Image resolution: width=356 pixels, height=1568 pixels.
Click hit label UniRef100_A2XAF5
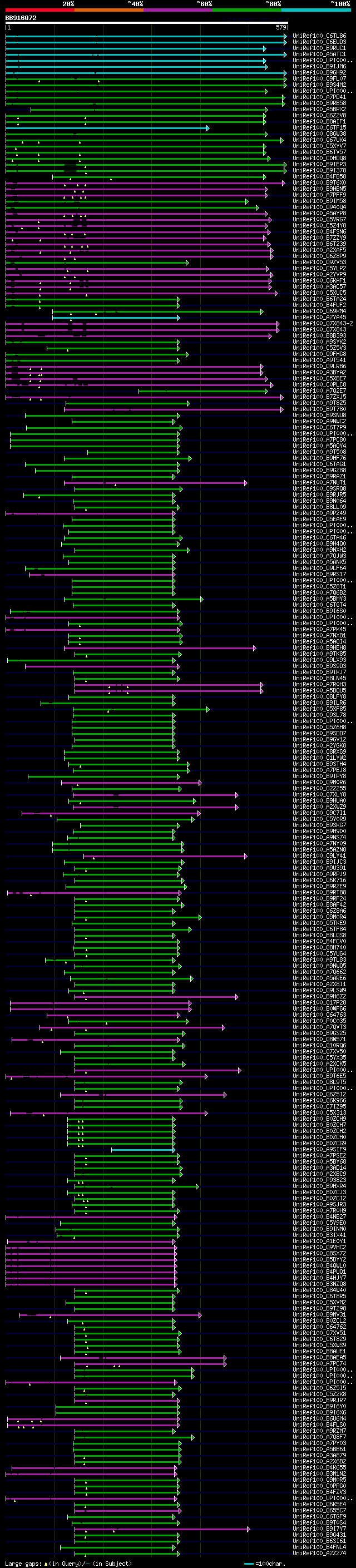pyautogui.click(x=319, y=250)
